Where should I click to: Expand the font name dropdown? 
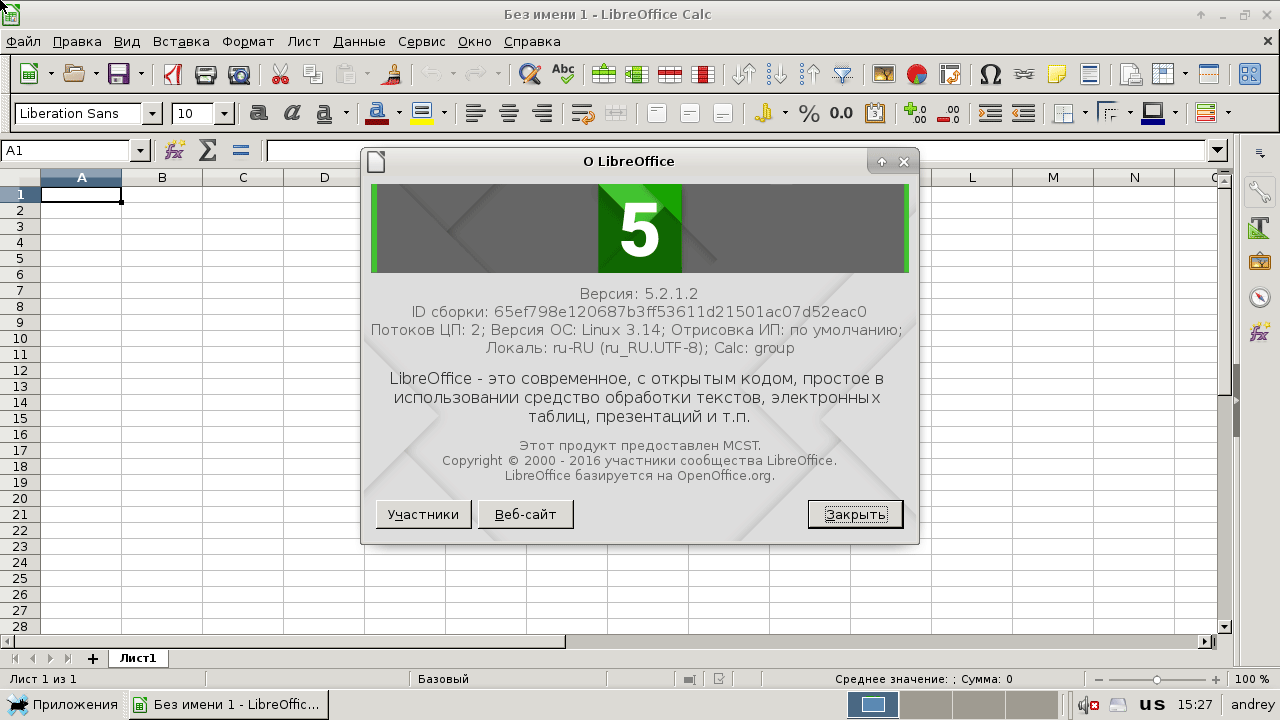pos(152,113)
